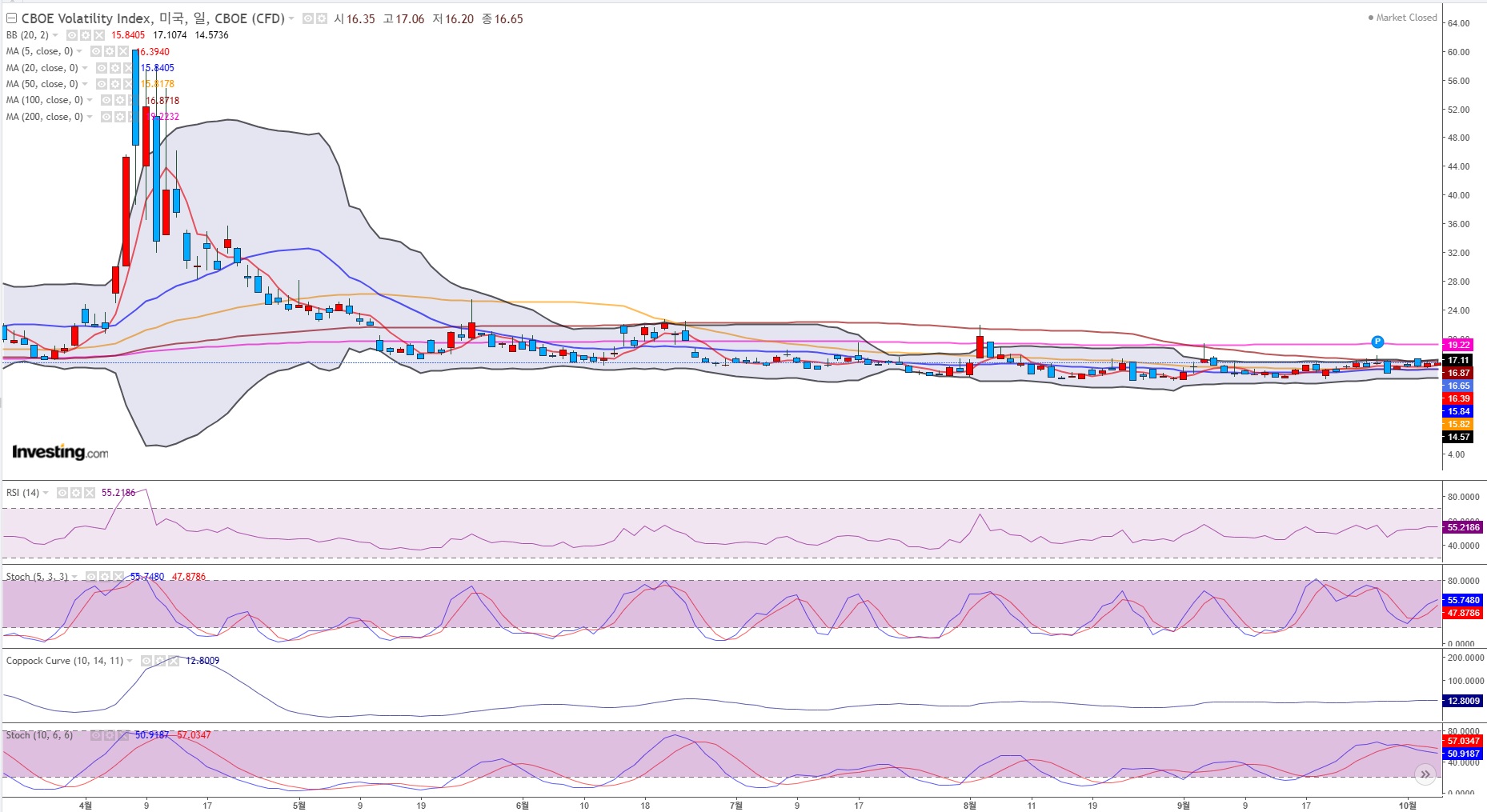Open Stoch (10, 6, 6) settings gear
This screenshot has width=1487, height=812.
[109, 735]
